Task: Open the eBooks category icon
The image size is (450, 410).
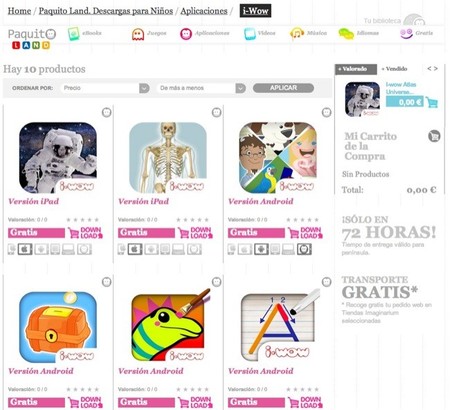Action: pyautogui.click(x=73, y=34)
